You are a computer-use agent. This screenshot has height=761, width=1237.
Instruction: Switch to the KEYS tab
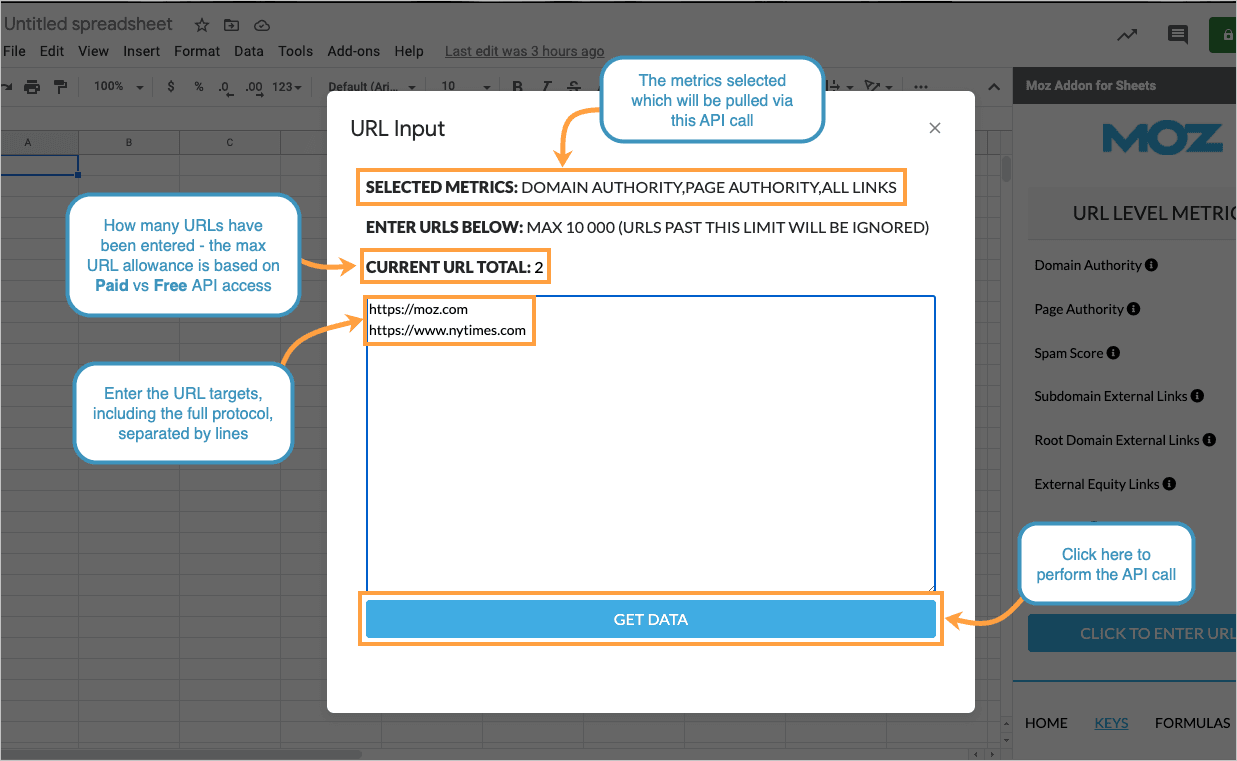[x=1111, y=723]
